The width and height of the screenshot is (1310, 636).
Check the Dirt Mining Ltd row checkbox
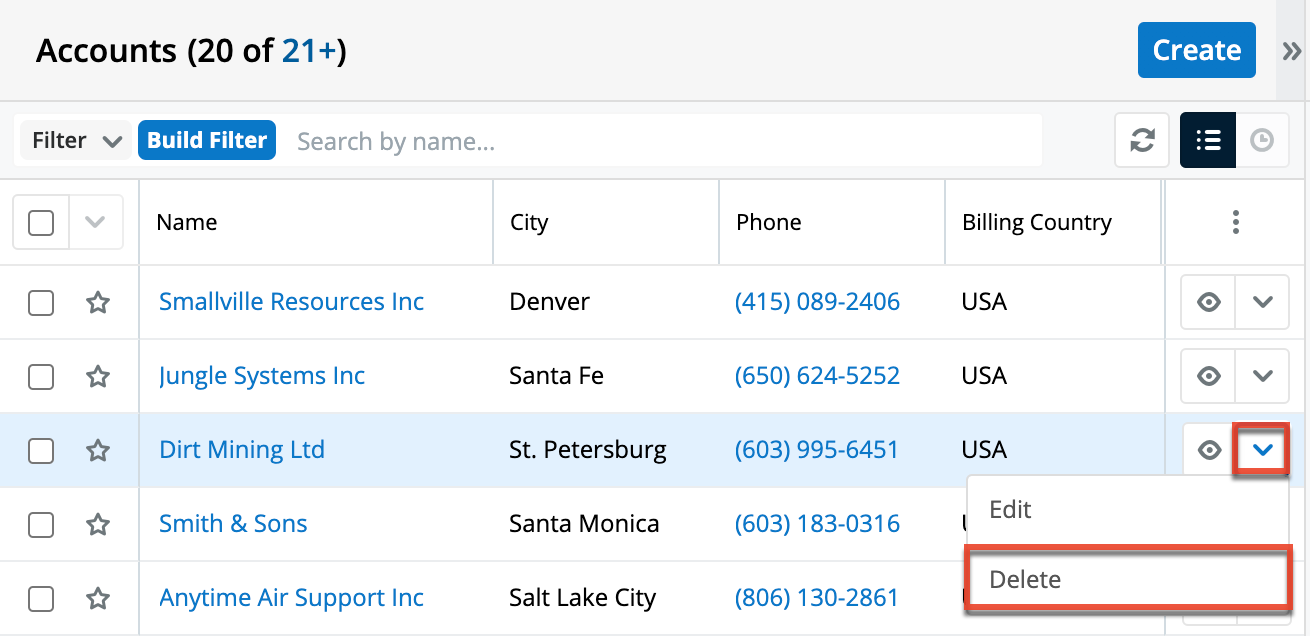pyautogui.click(x=40, y=450)
